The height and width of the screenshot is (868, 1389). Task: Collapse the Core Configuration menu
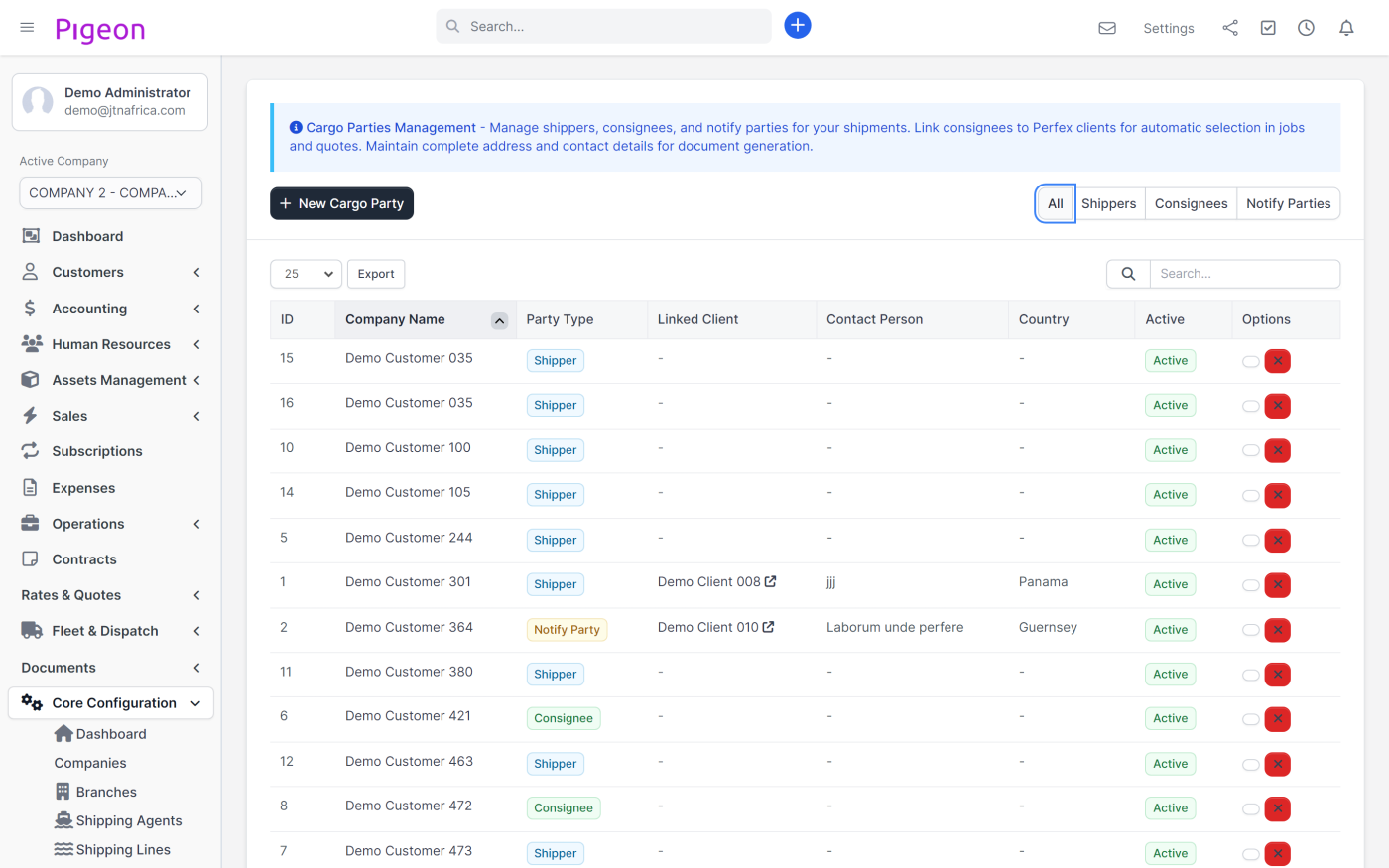[x=110, y=703]
